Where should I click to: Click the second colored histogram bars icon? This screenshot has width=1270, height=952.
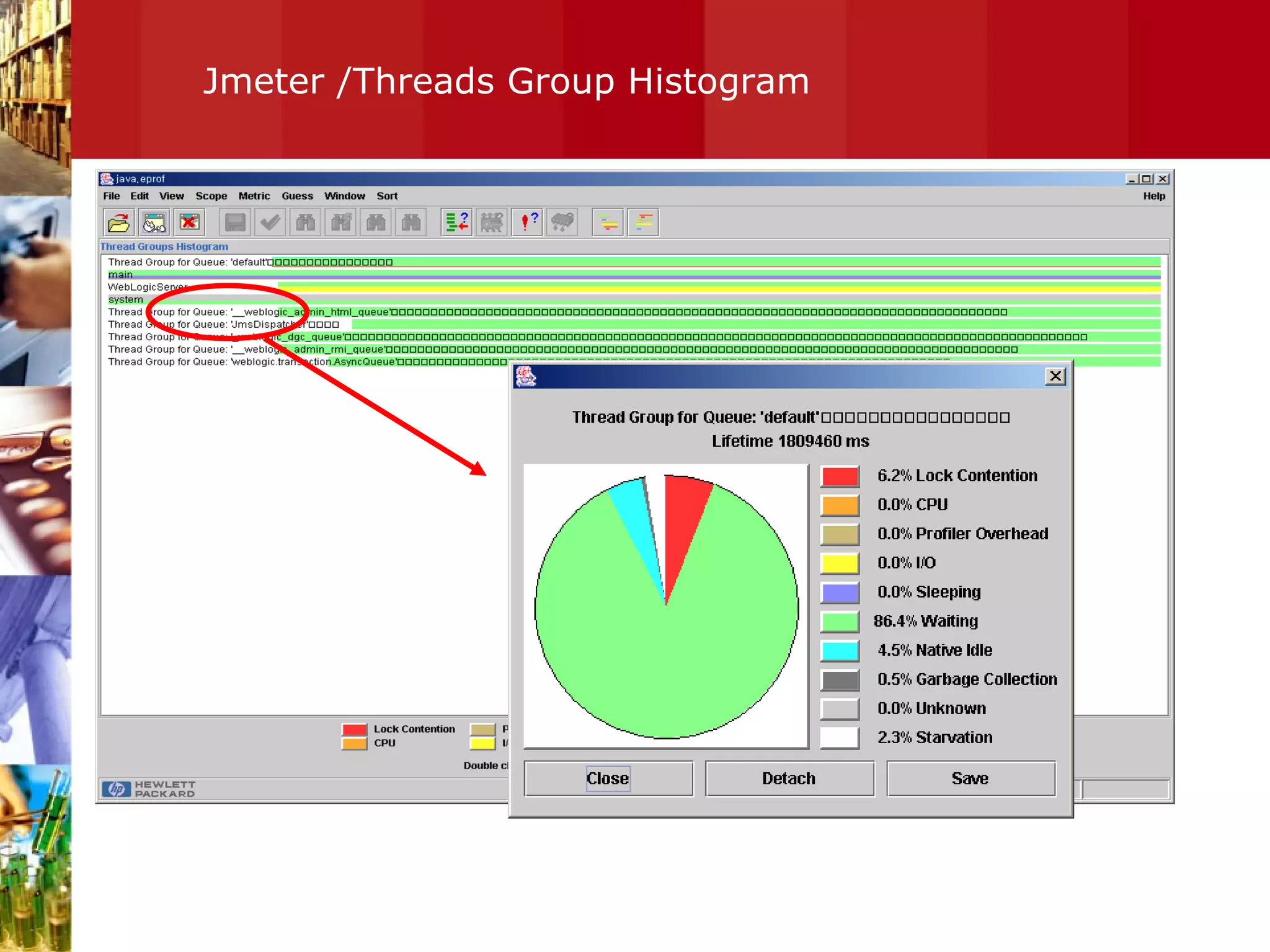pos(644,222)
